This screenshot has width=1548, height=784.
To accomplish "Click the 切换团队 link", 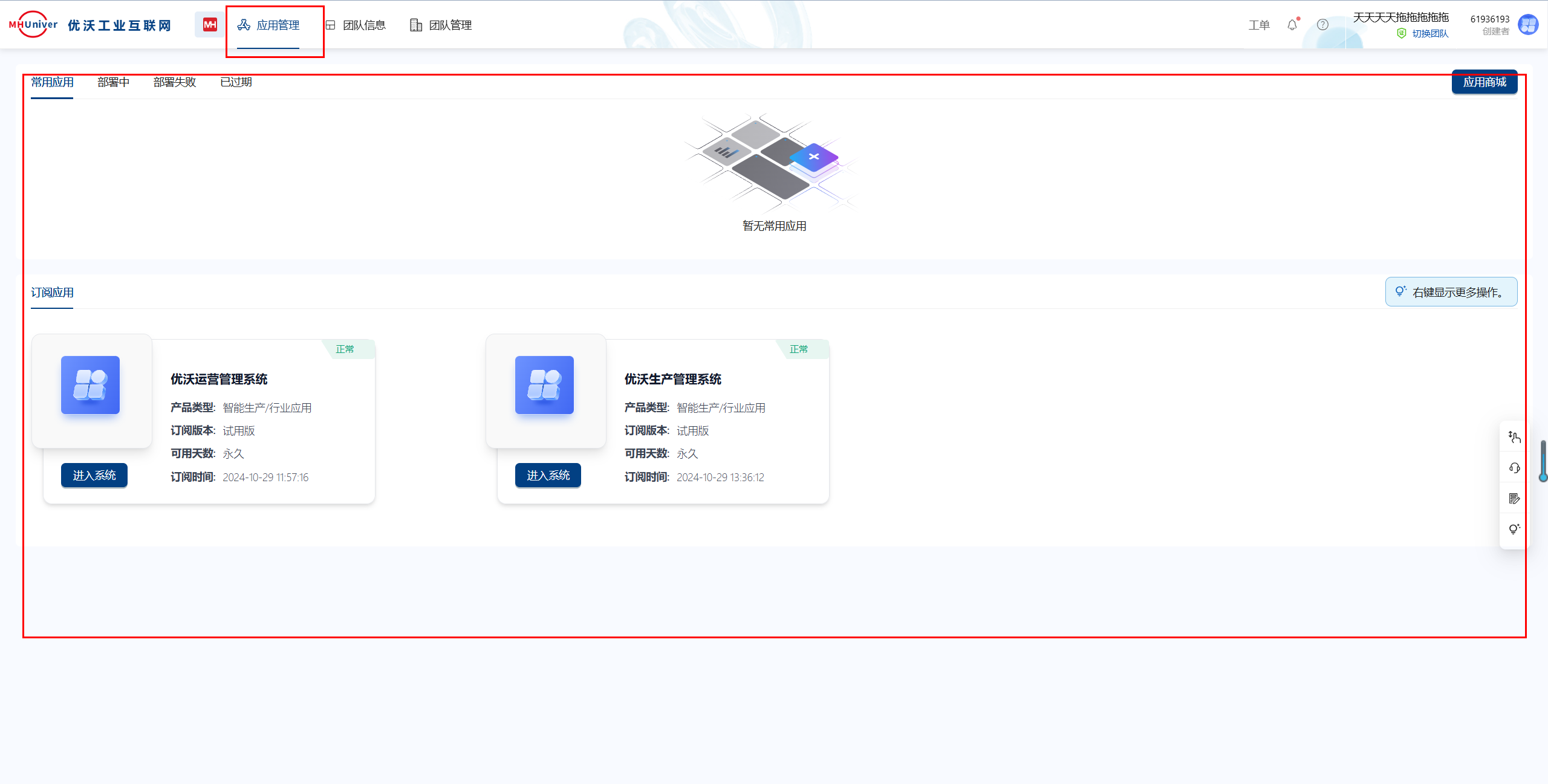I will point(1430,34).
